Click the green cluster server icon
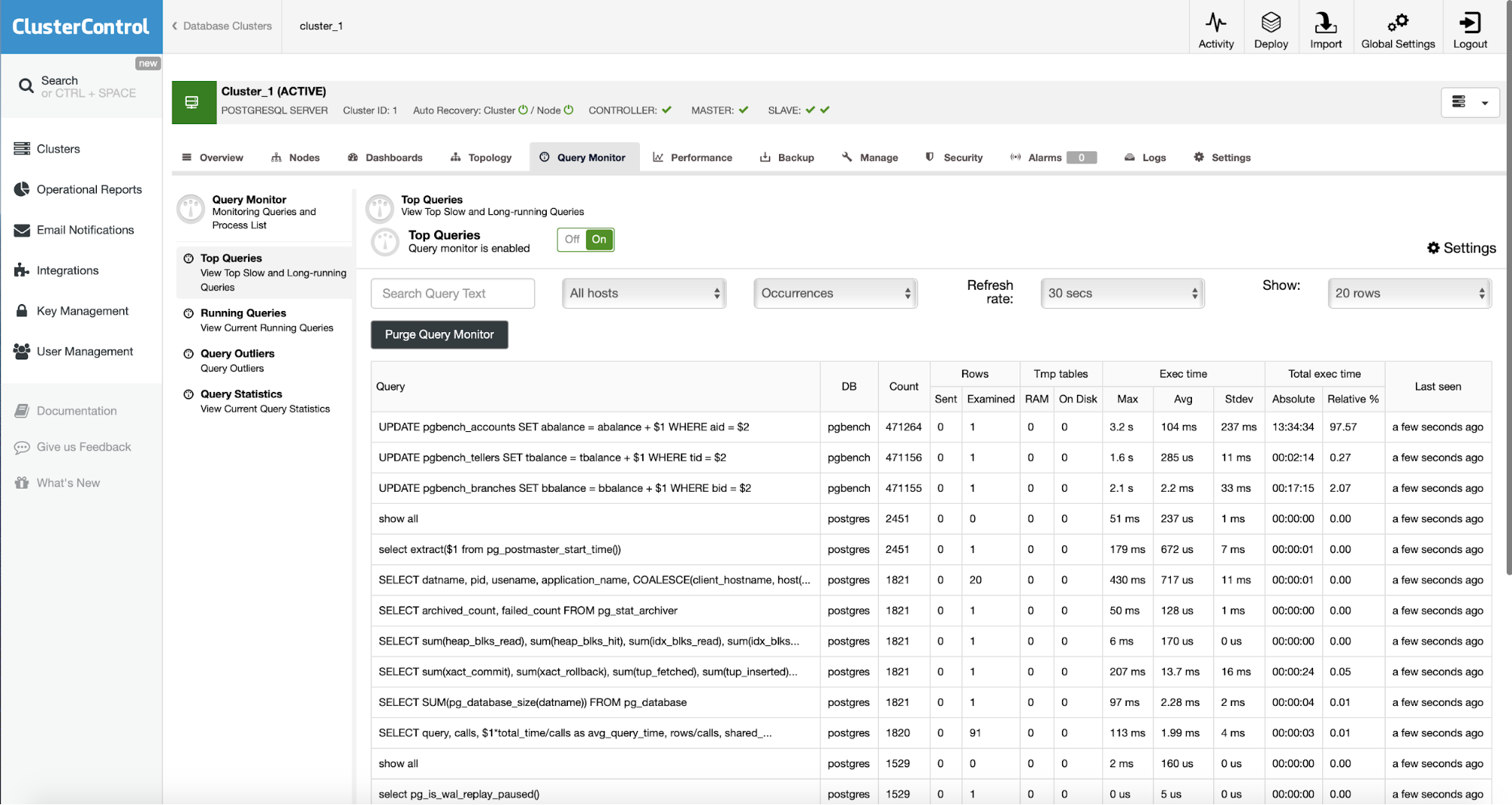This screenshot has width=1512, height=805. (194, 102)
